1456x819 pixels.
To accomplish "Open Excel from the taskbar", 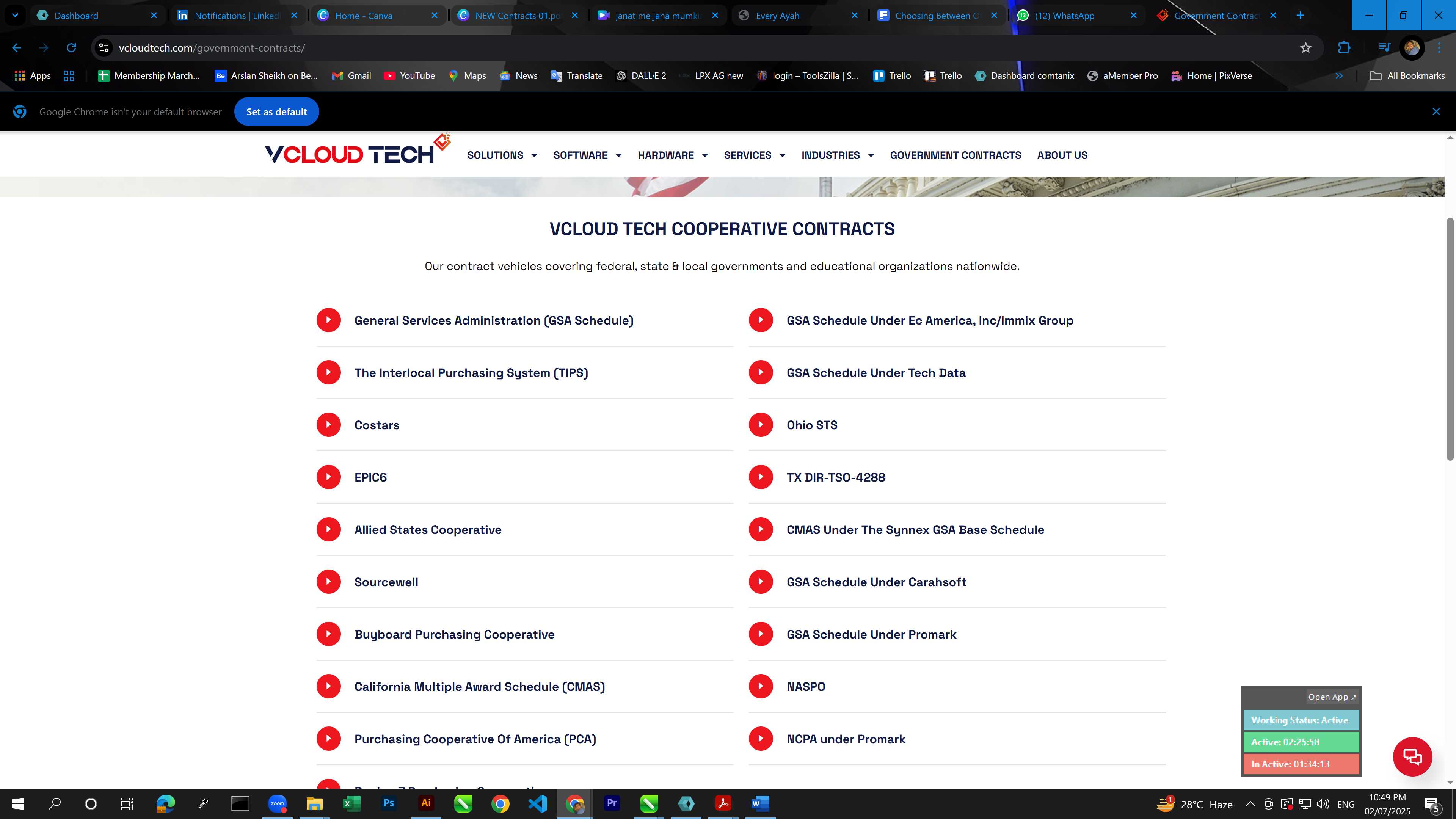I will pos(351,803).
